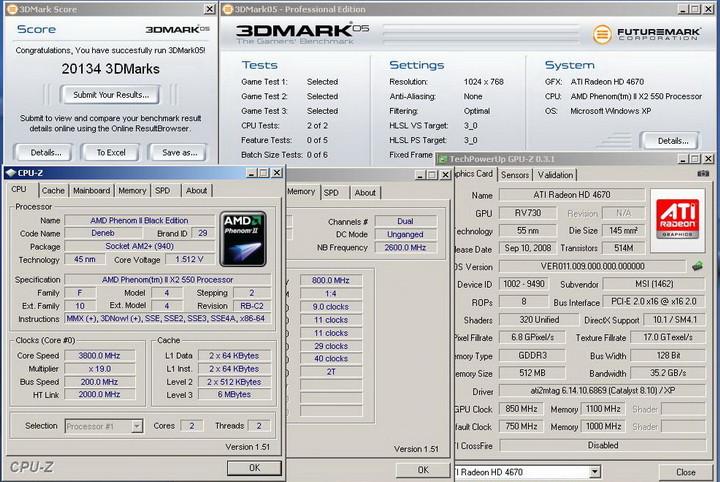Viewport: 720px width, 482px height.
Task: Click the Futuremark Corporation logo
Action: tap(647, 34)
